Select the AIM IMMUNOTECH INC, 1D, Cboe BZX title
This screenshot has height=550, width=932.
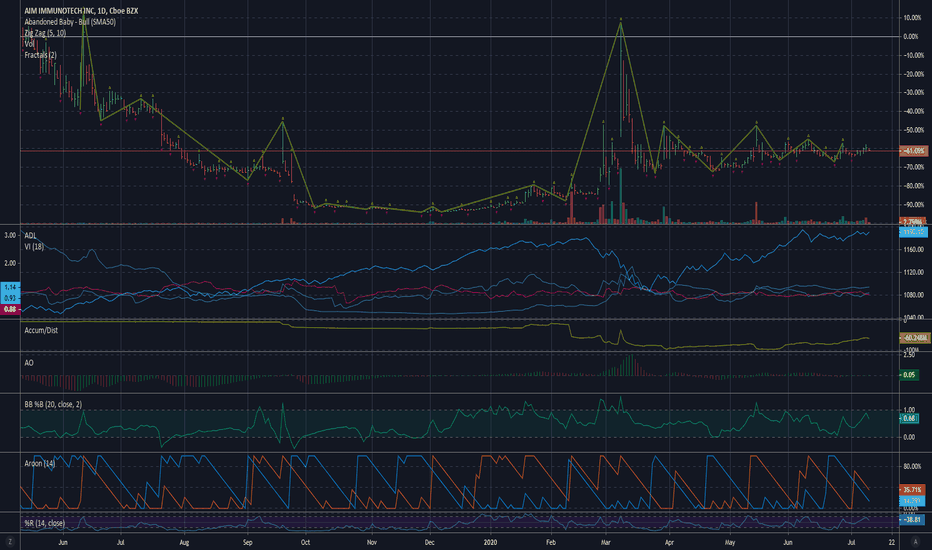click(x=81, y=11)
